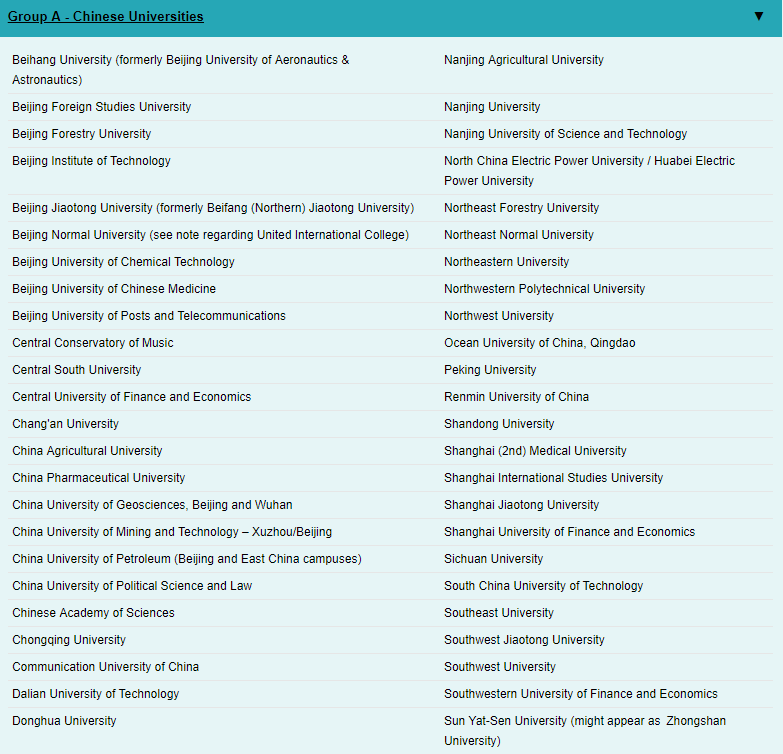
Task: Select Southwest Jiaotong University row
Action: pos(524,640)
